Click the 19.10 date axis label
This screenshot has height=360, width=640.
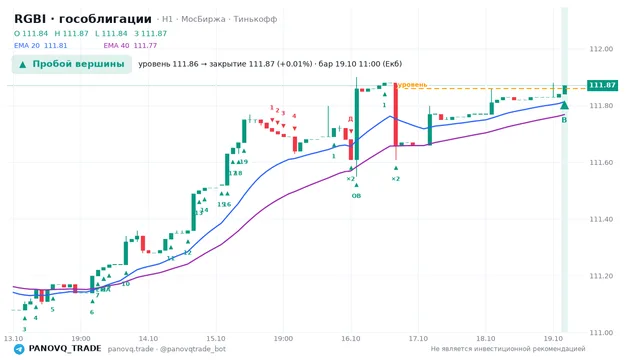[553, 339]
